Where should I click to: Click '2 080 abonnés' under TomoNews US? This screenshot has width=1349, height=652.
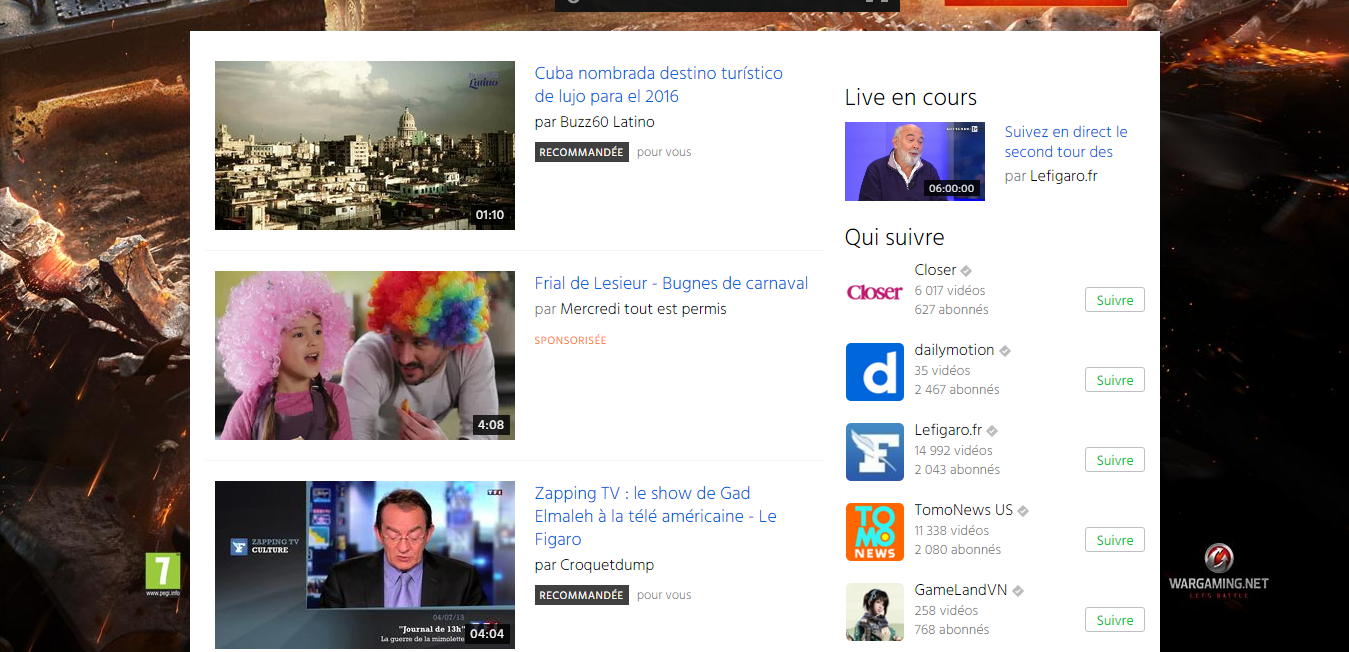pos(958,549)
